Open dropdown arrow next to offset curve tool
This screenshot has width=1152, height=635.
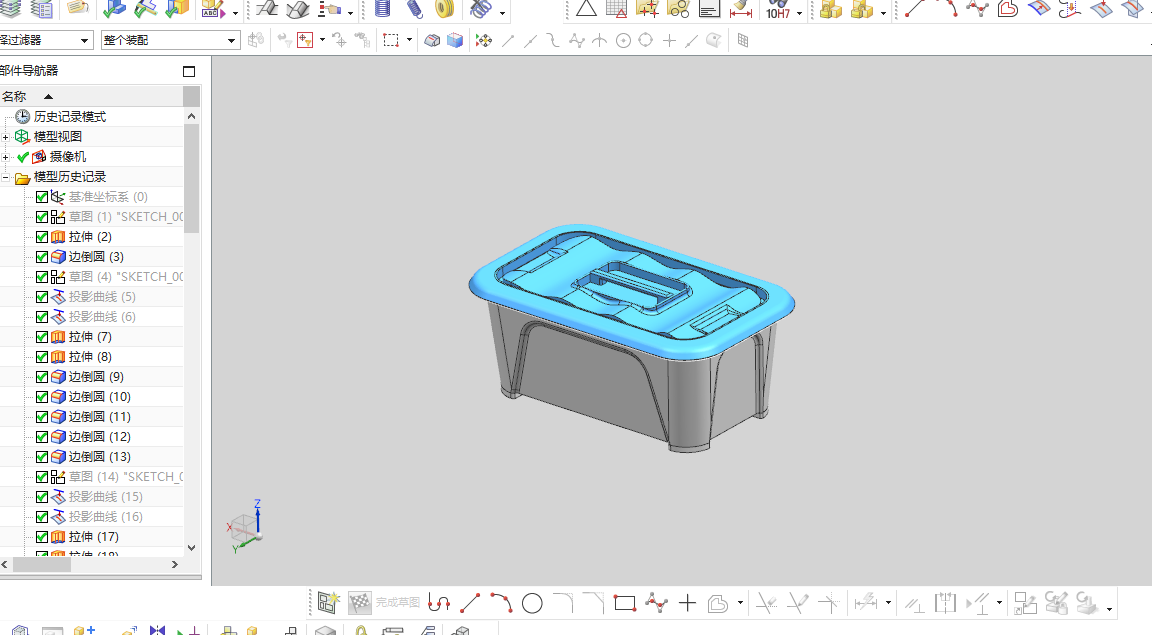(x=740, y=603)
